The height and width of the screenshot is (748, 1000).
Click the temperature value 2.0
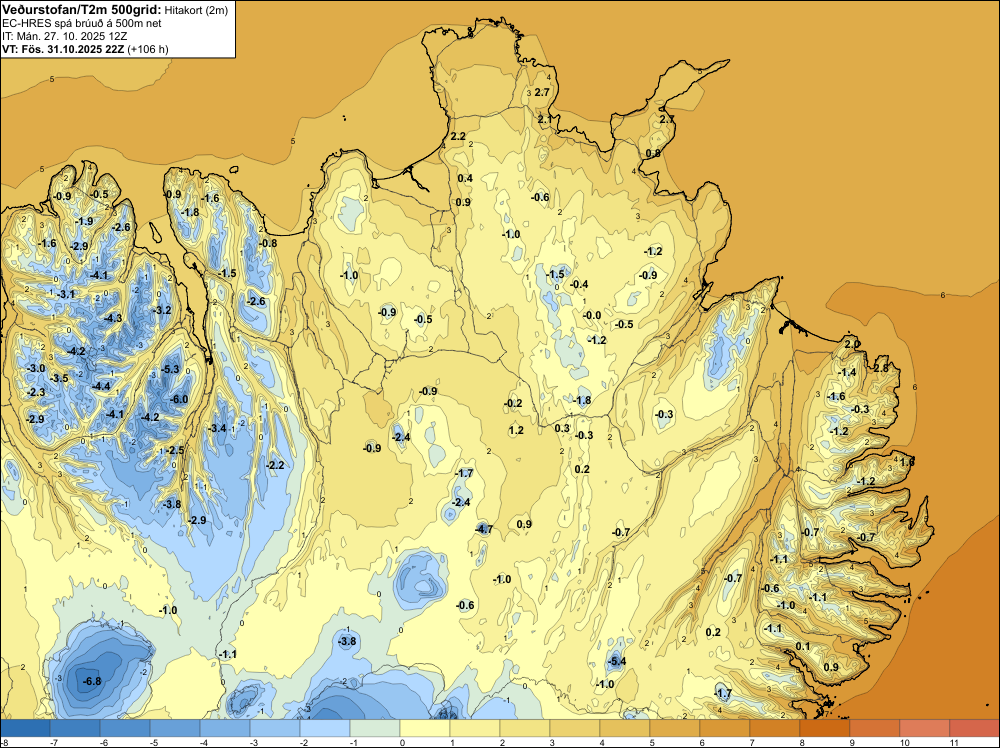coord(852,344)
